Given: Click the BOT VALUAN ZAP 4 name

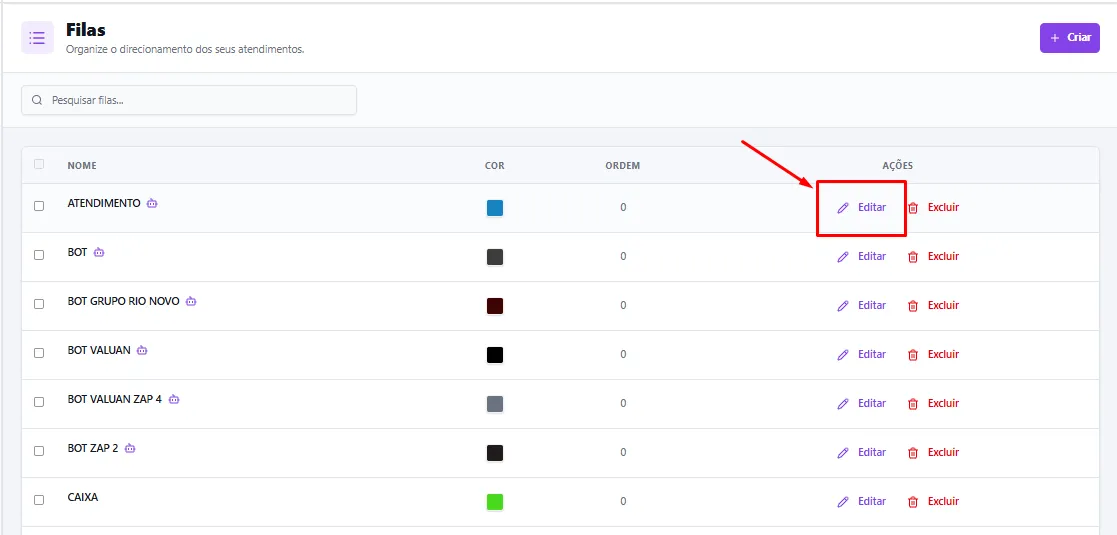Looking at the screenshot, I should coord(115,399).
